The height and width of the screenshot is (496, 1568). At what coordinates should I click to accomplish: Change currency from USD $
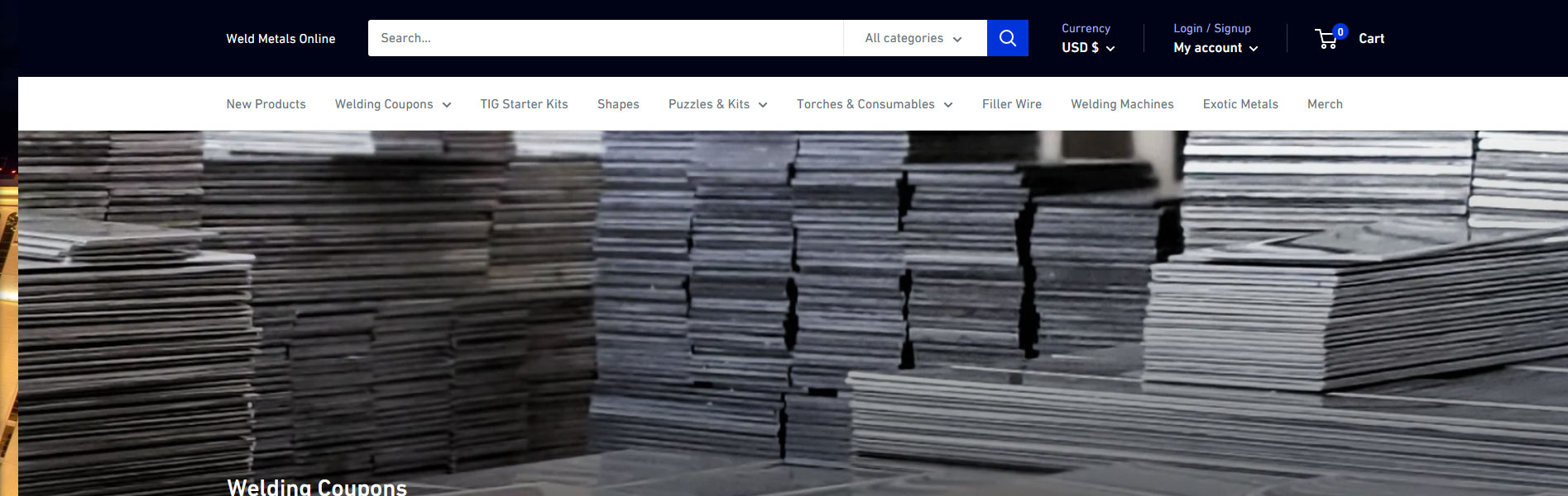[1088, 48]
